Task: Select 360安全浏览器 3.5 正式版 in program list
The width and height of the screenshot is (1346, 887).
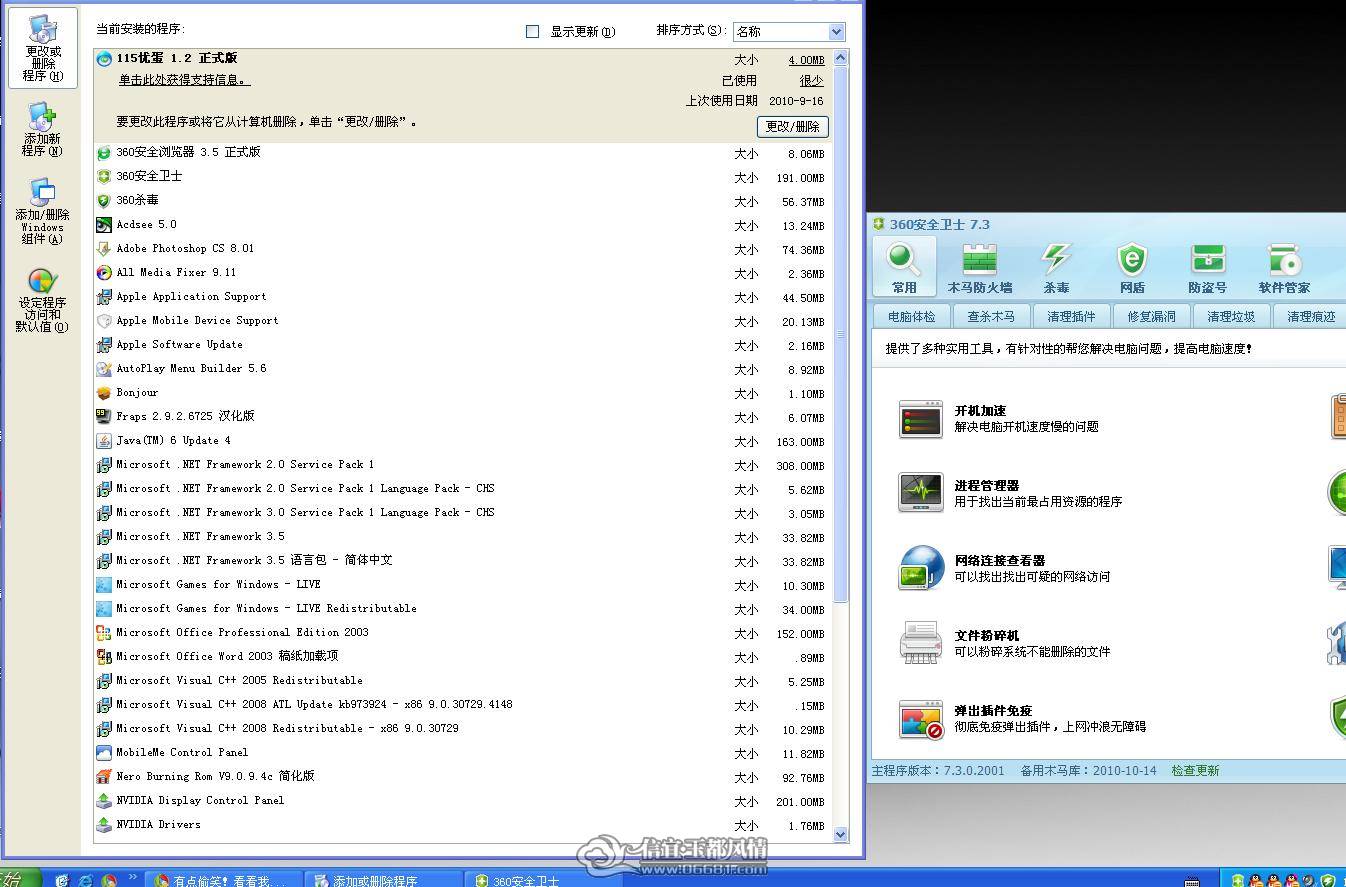Action: (x=463, y=153)
